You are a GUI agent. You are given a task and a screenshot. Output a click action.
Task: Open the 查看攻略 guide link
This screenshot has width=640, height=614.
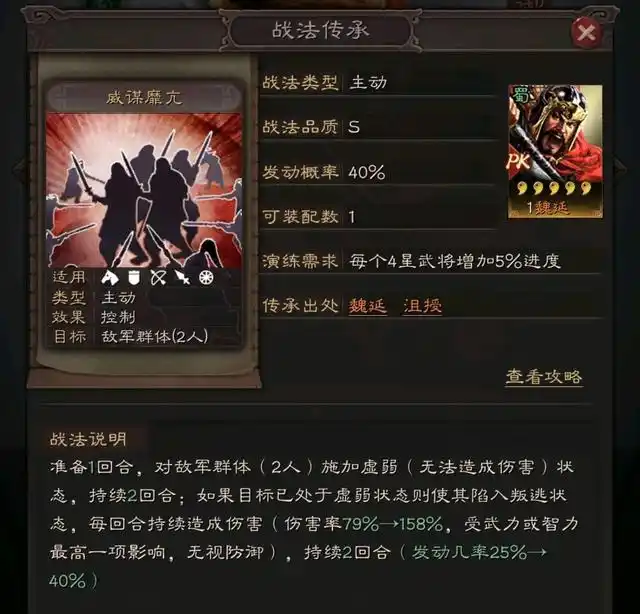(x=544, y=376)
